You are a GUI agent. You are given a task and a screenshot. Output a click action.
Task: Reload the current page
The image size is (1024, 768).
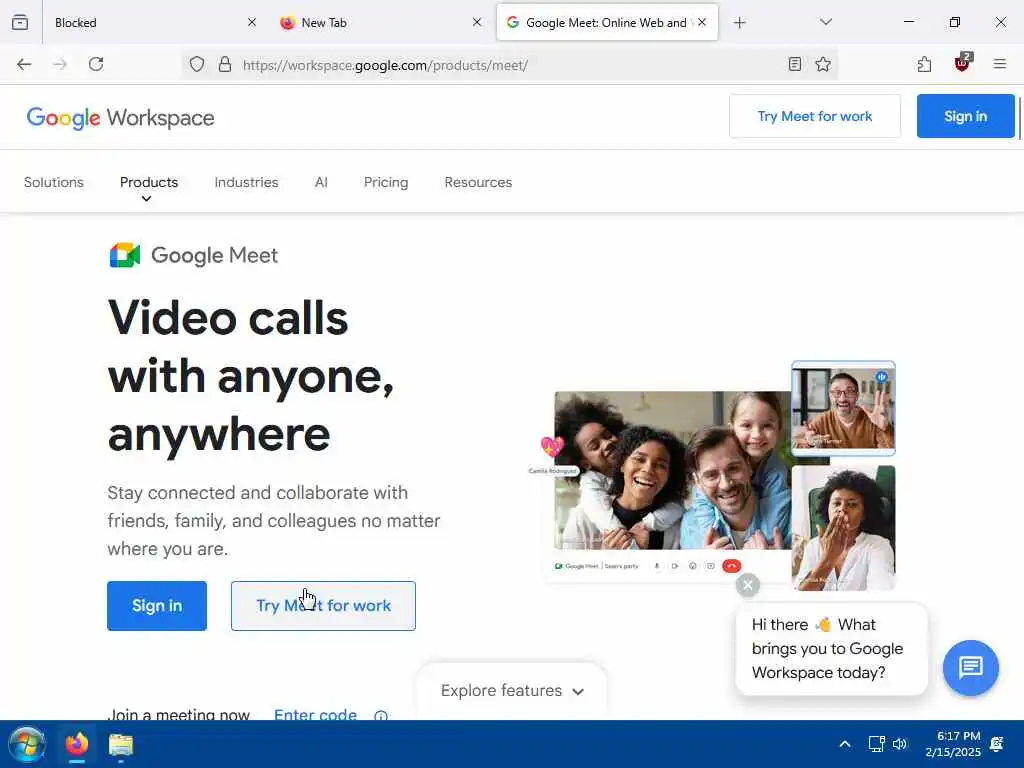point(96,64)
